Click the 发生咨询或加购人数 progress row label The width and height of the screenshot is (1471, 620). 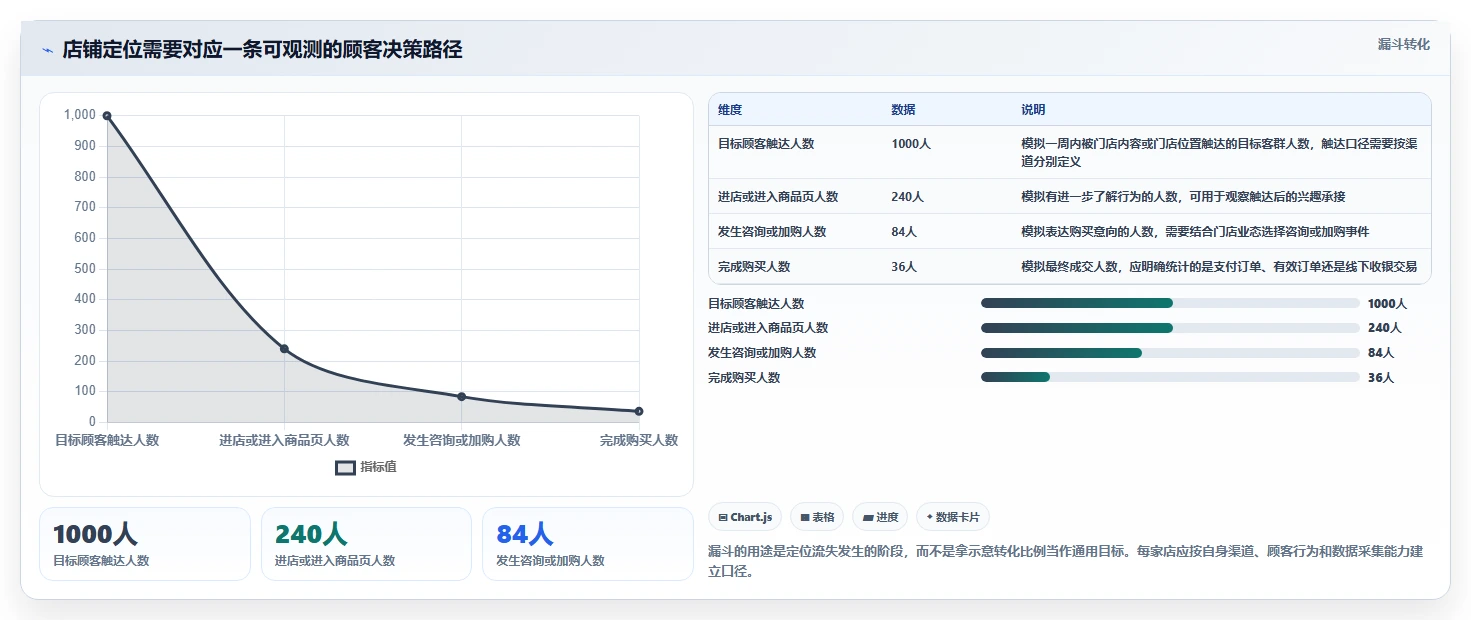[762, 353]
